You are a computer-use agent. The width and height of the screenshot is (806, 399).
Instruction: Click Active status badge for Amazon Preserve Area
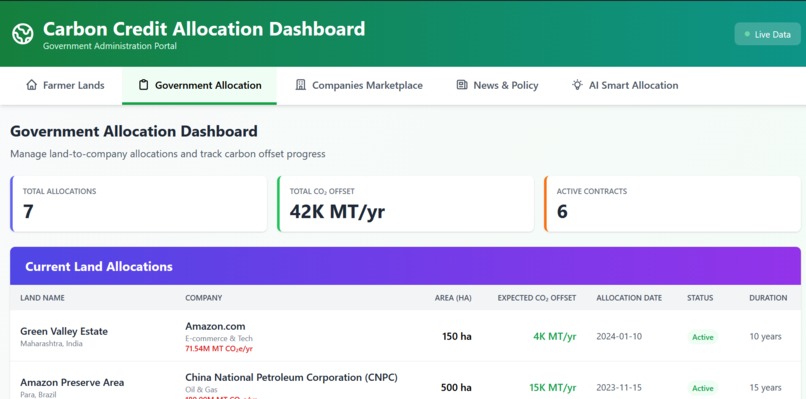[703, 388]
